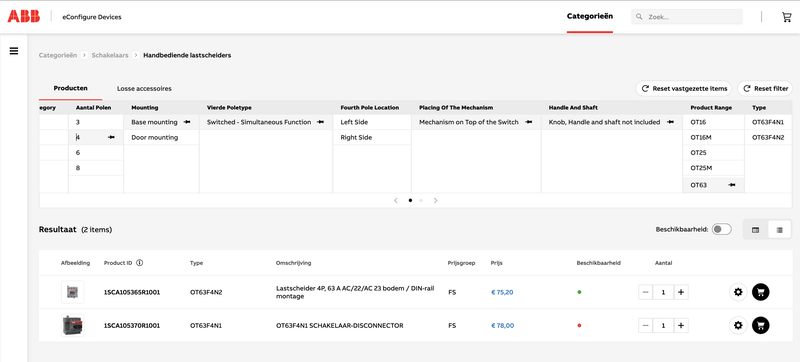Image resolution: width=800 pixels, height=362 pixels.
Task: Click Reset vastgezette items button
Action: (x=684, y=89)
